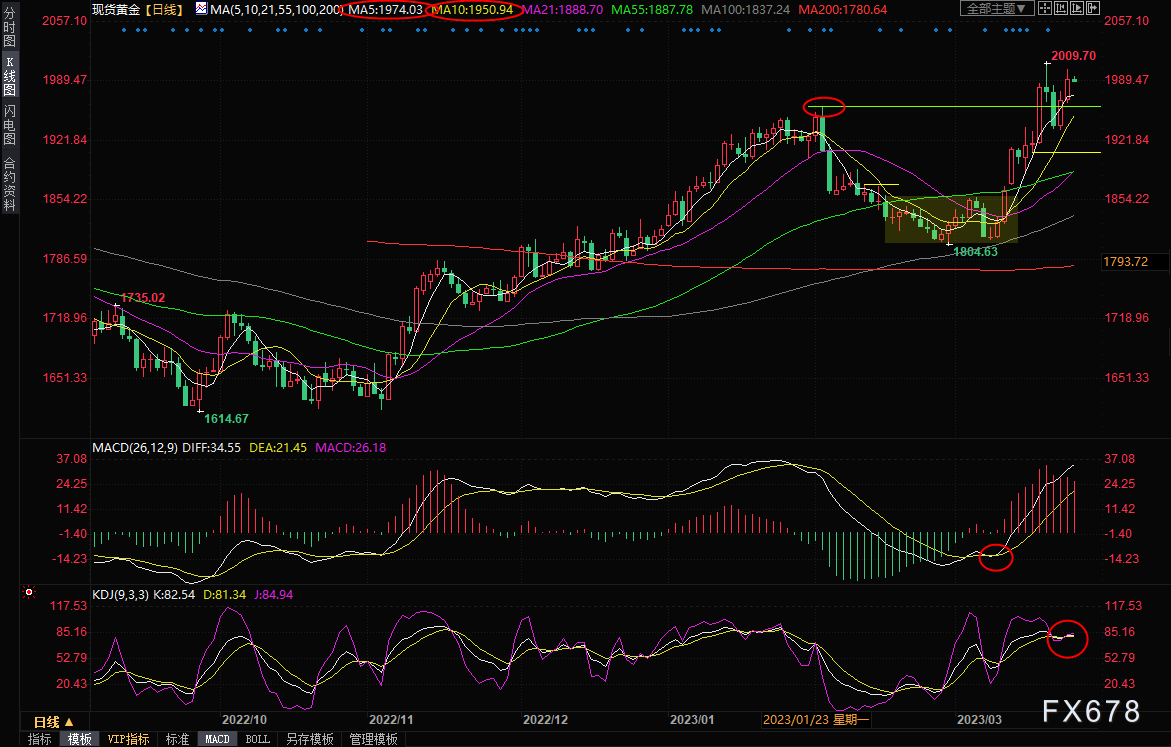Screen dimensions: 1171x747
Task: Click the DIFF:34.55 value
Action: [211, 447]
